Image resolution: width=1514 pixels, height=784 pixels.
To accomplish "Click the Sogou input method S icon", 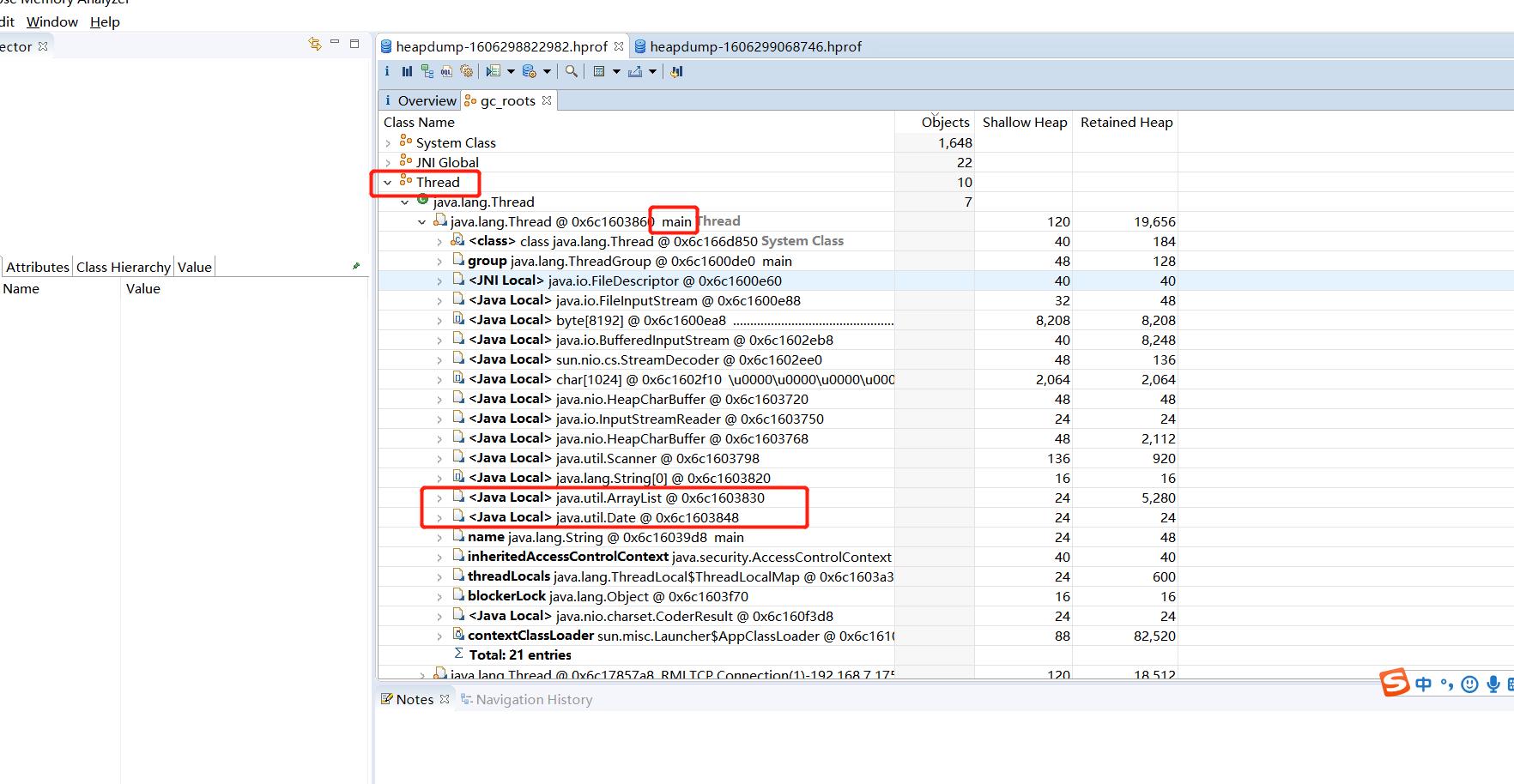I will click(1395, 683).
